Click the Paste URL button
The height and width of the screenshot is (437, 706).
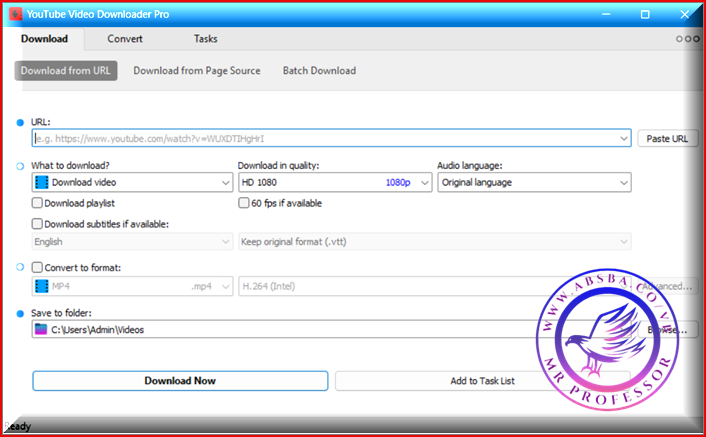pos(667,139)
